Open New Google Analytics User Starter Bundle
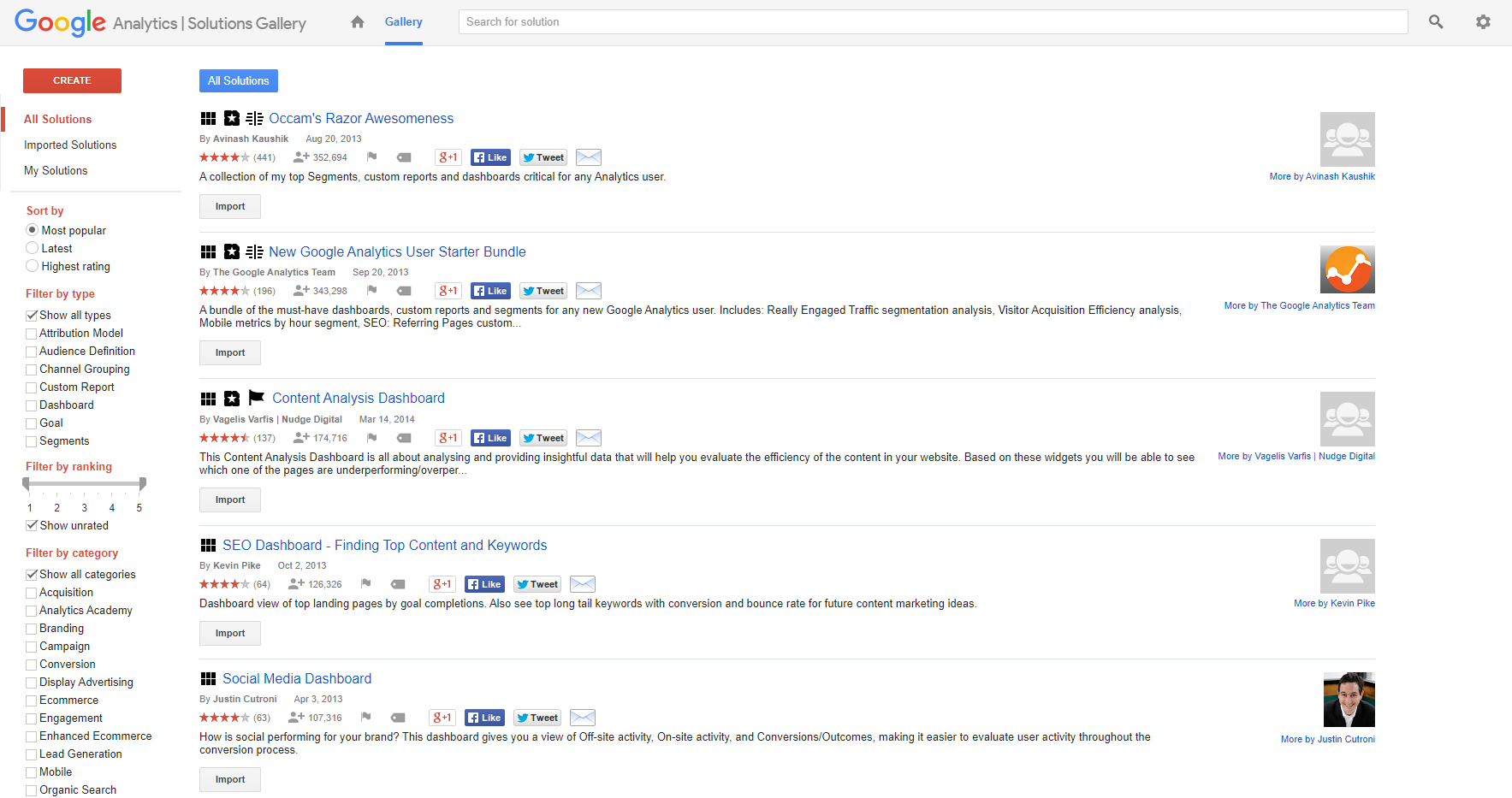The width and height of the screenshot is (1512, 798). (x=397, y=251)
